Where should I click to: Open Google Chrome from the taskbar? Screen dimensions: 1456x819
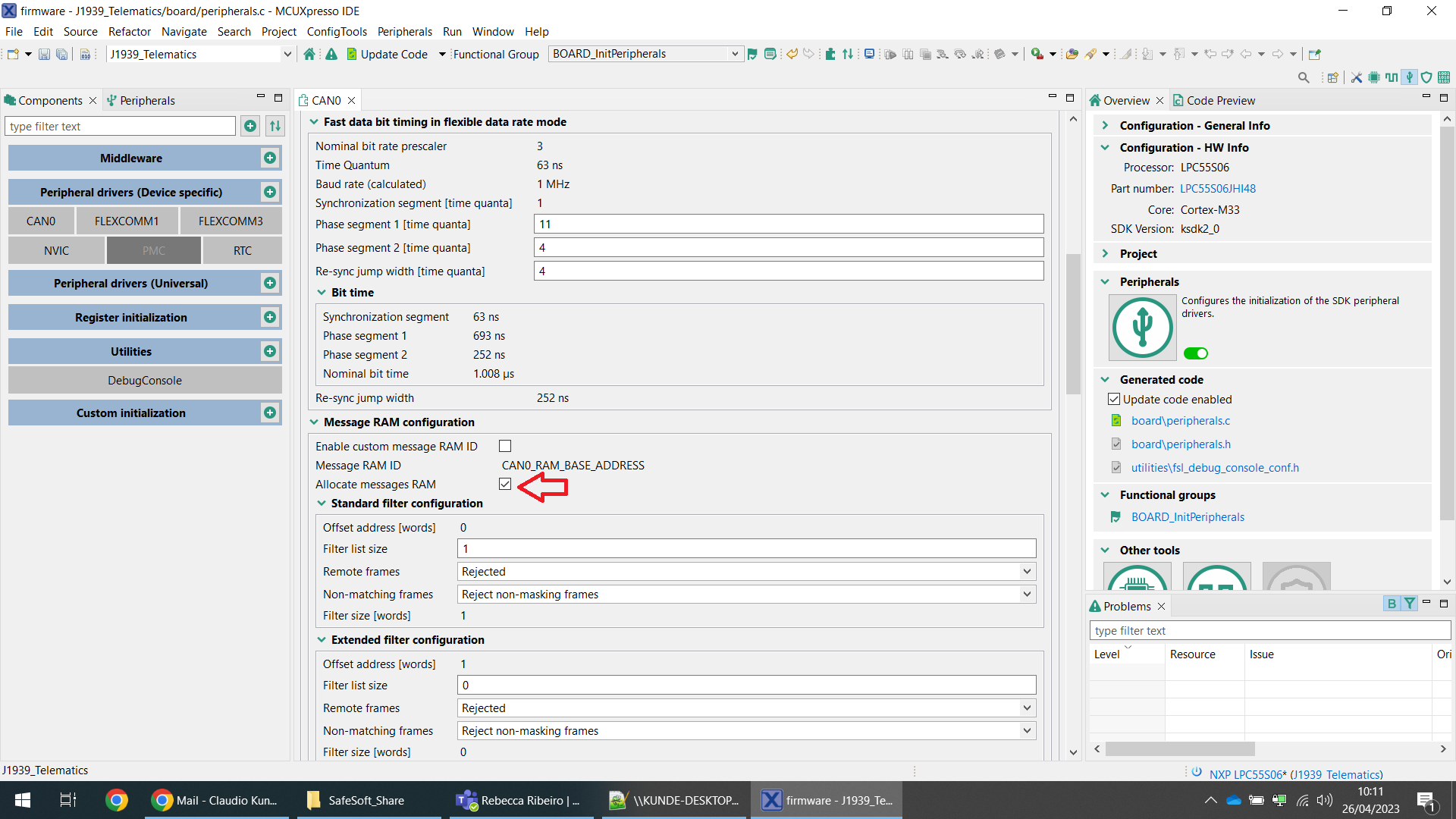click(x=116, y=800)
